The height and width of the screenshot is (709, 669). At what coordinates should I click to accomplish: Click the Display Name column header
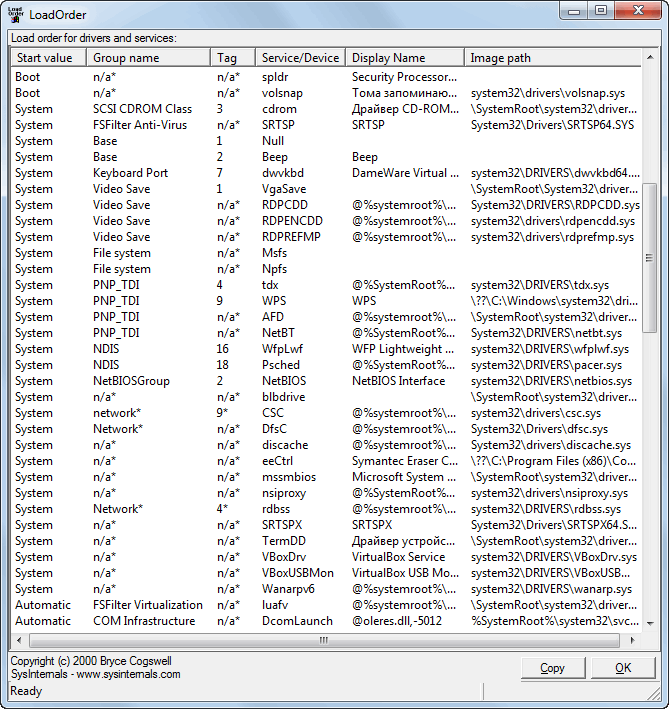(x=405, y=58)
